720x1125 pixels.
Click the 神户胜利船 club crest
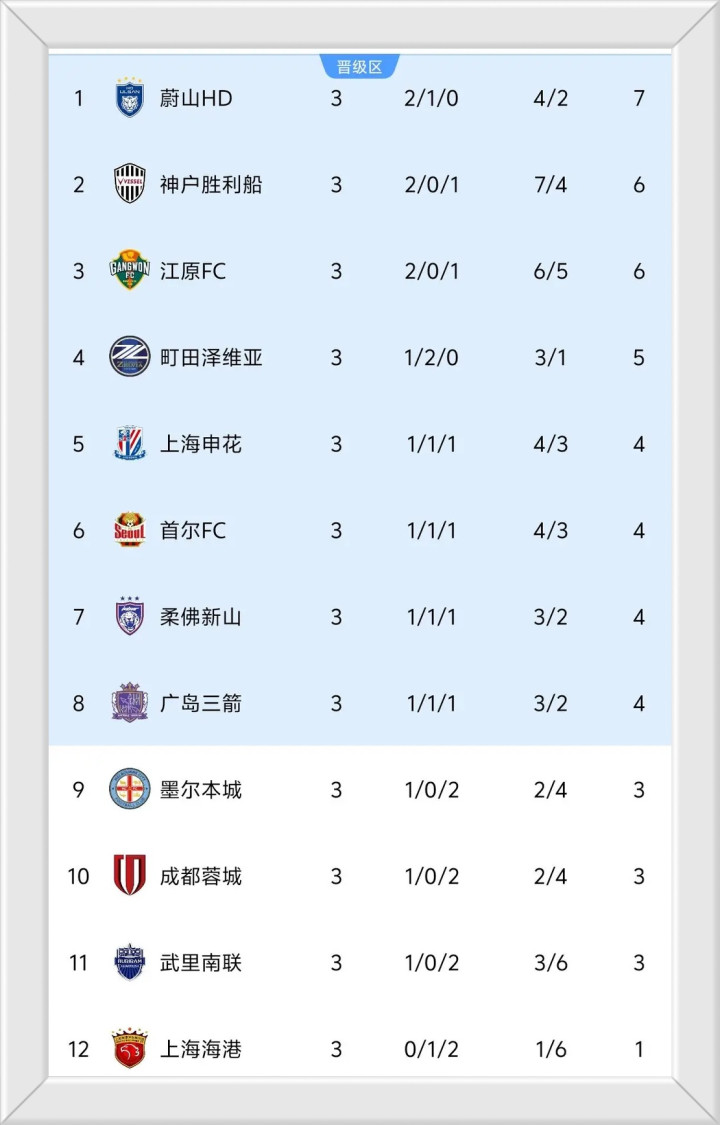click(x=129, y=184)
